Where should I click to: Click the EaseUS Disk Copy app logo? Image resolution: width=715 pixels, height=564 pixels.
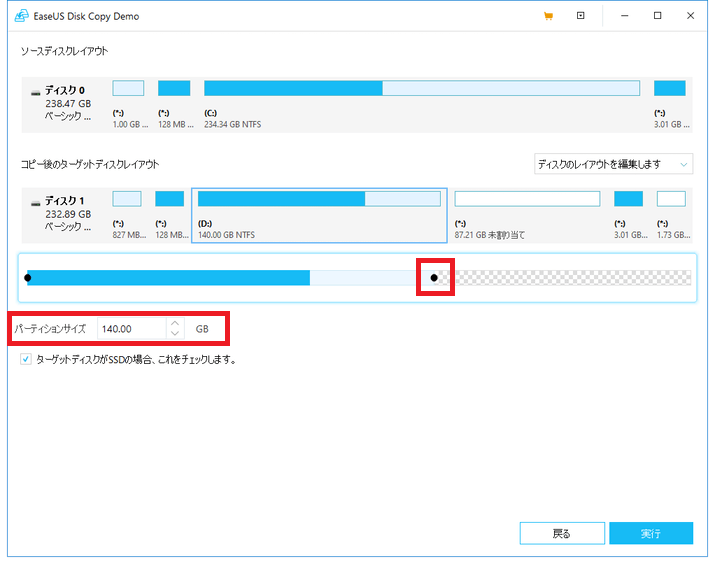[20, 16]
